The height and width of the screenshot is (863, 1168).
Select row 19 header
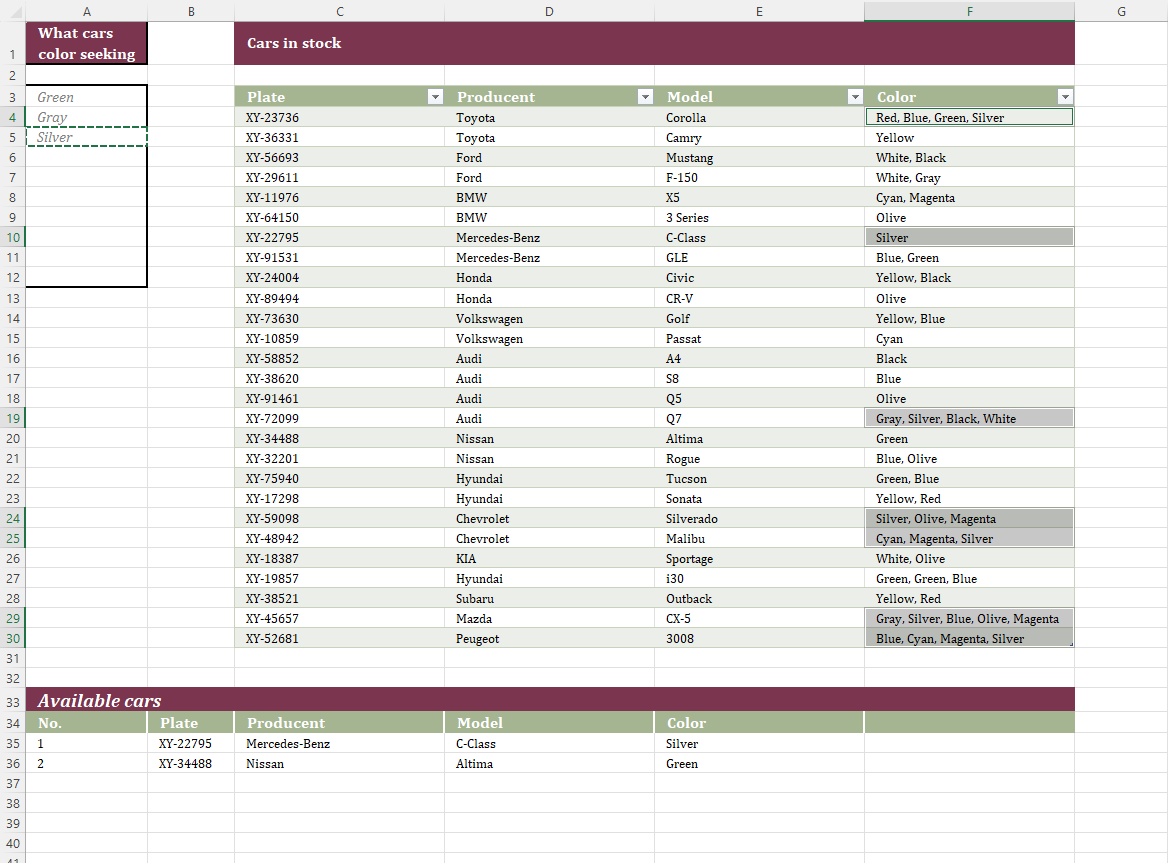click(x=13, y=418)
